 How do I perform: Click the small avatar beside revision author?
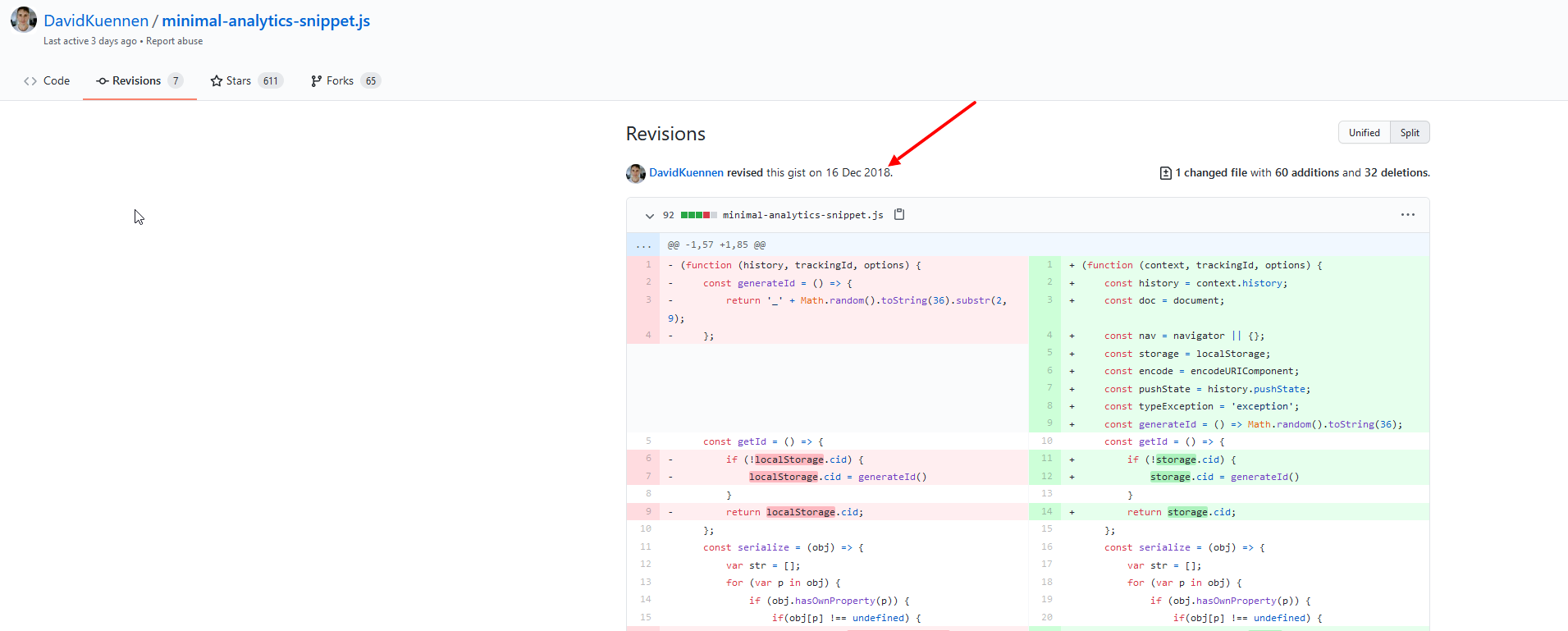coord(635,173)
